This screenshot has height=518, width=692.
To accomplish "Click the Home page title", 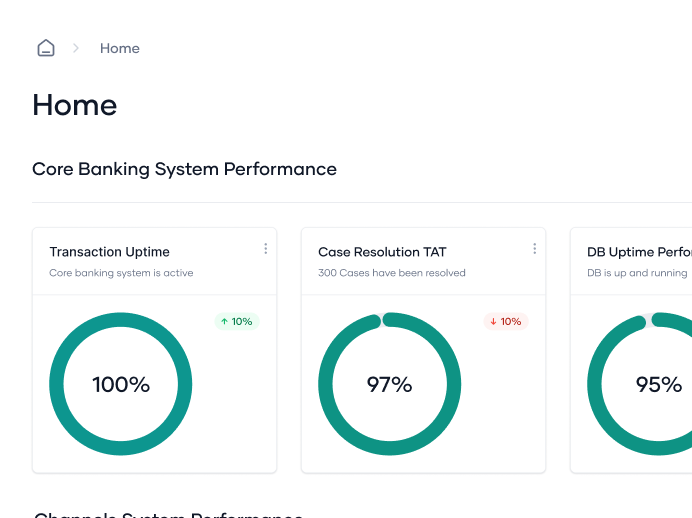I will 75,105.
